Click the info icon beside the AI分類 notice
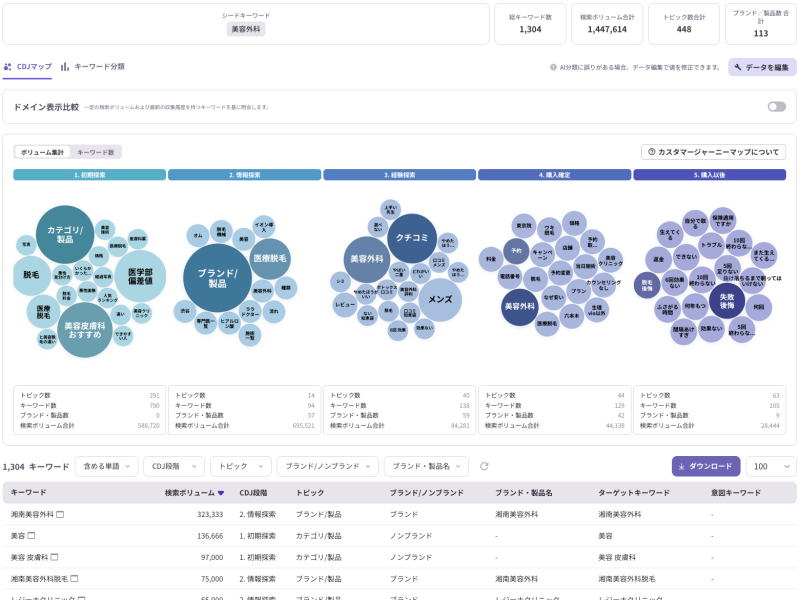 coord(553,67)
